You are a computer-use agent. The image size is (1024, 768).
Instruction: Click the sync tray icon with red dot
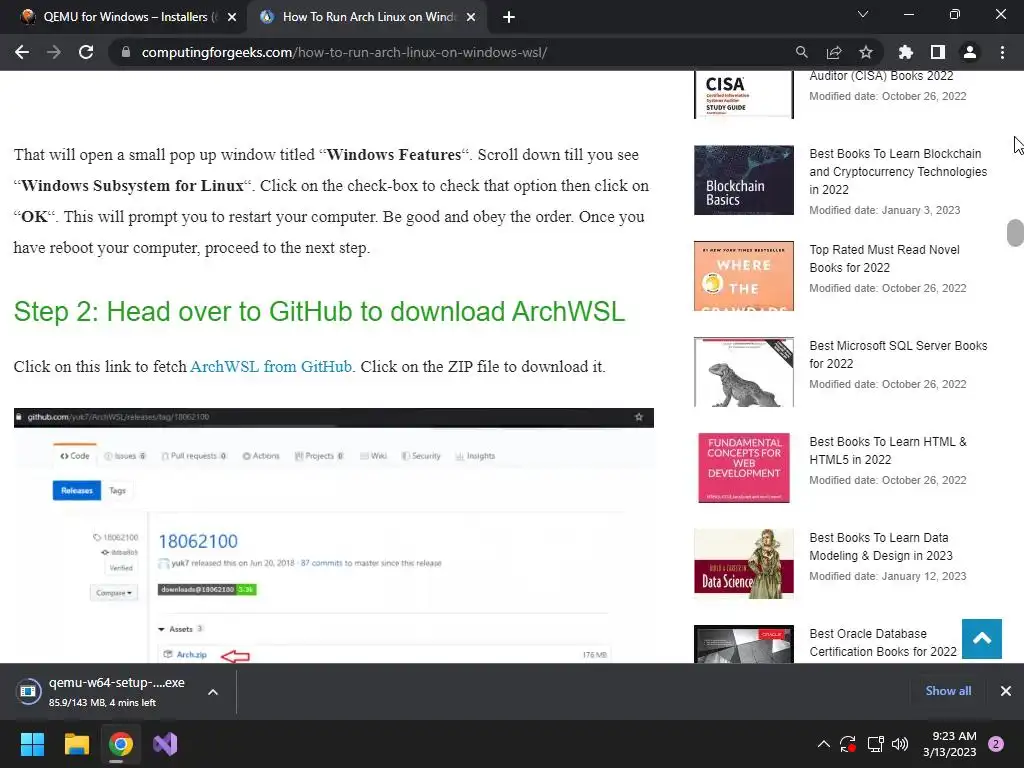(848, 744)
